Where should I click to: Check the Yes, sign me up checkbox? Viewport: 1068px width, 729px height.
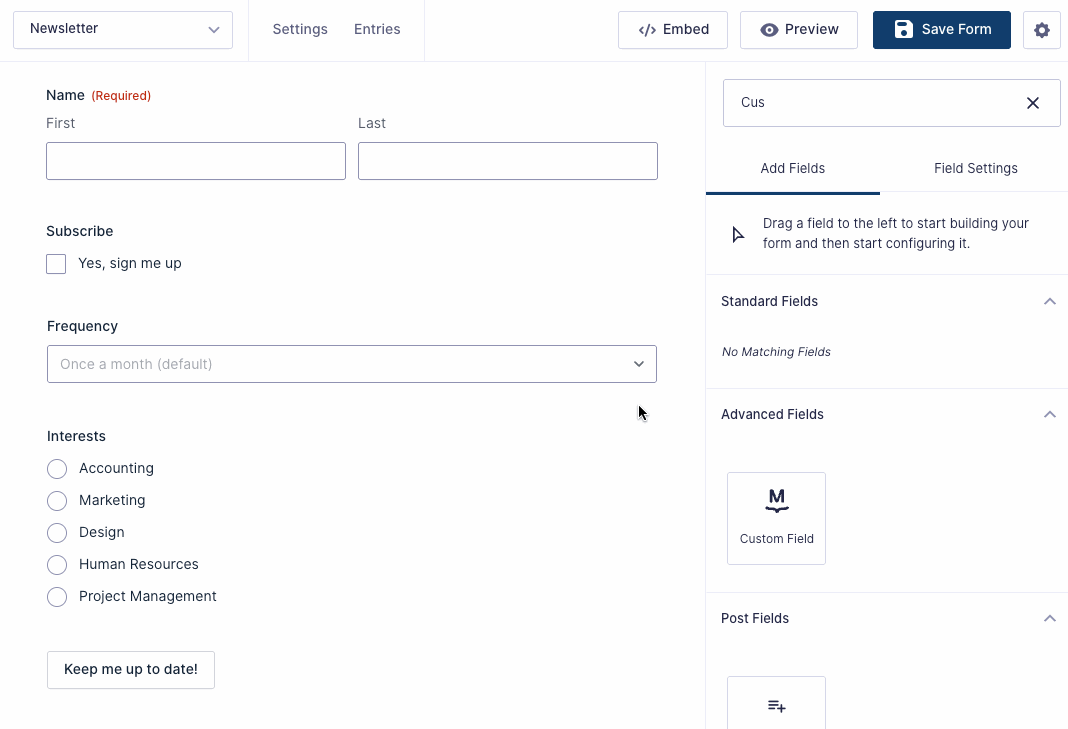[56, 263]
